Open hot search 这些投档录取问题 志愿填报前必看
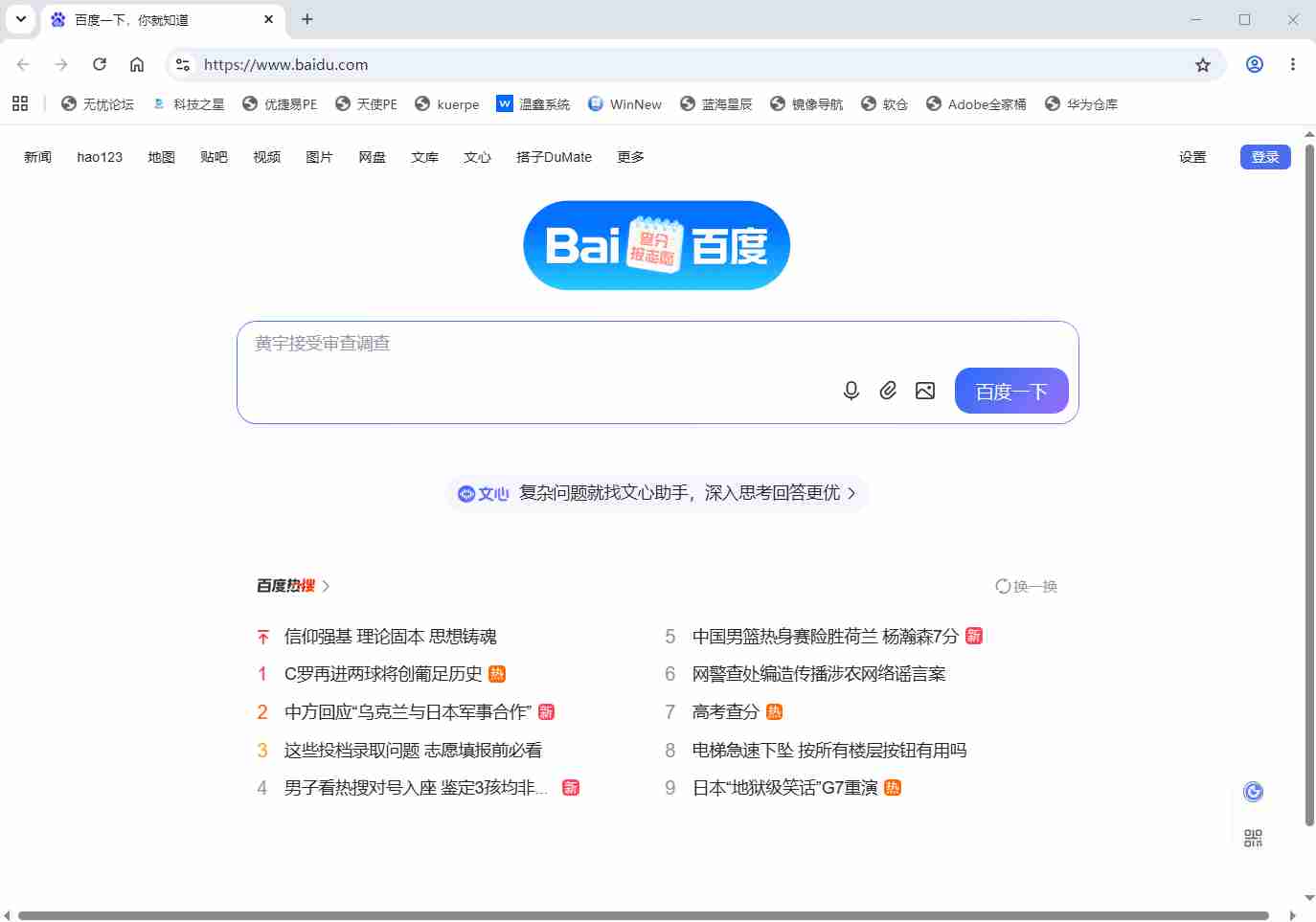This screenshot has width=1316, height=922. click(x=413, y=751)
